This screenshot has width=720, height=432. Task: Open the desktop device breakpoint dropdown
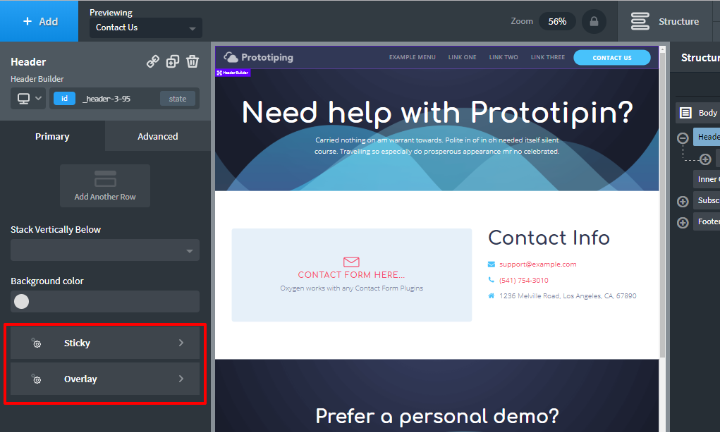(x=28, y=99)
